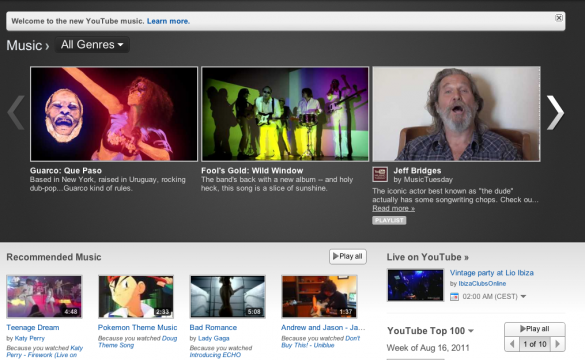
Task: Open the Bad Romance video thumbnail
Action: pos(228,297)
